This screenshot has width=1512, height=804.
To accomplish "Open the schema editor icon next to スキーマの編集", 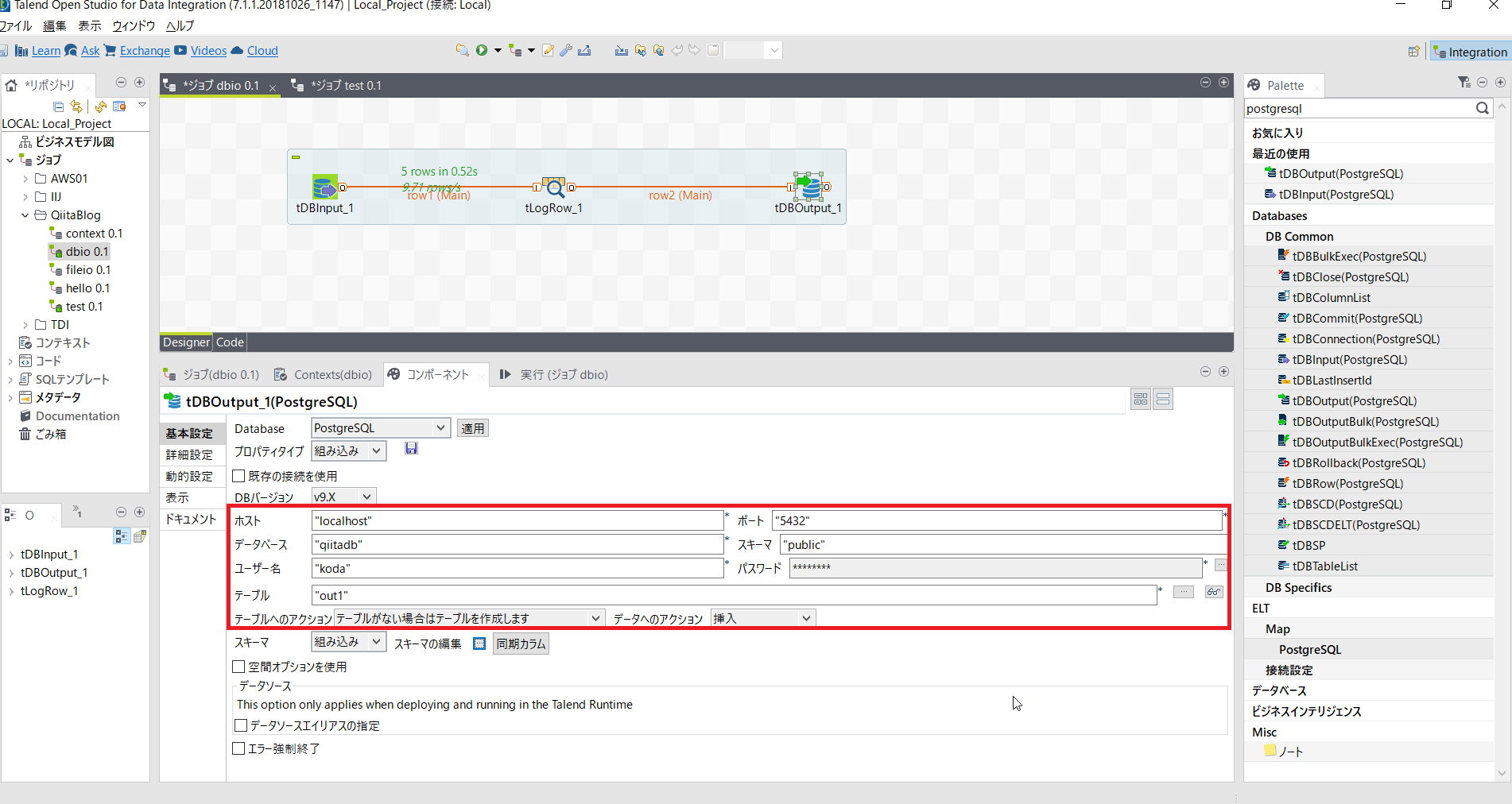I will click(479, 644).
